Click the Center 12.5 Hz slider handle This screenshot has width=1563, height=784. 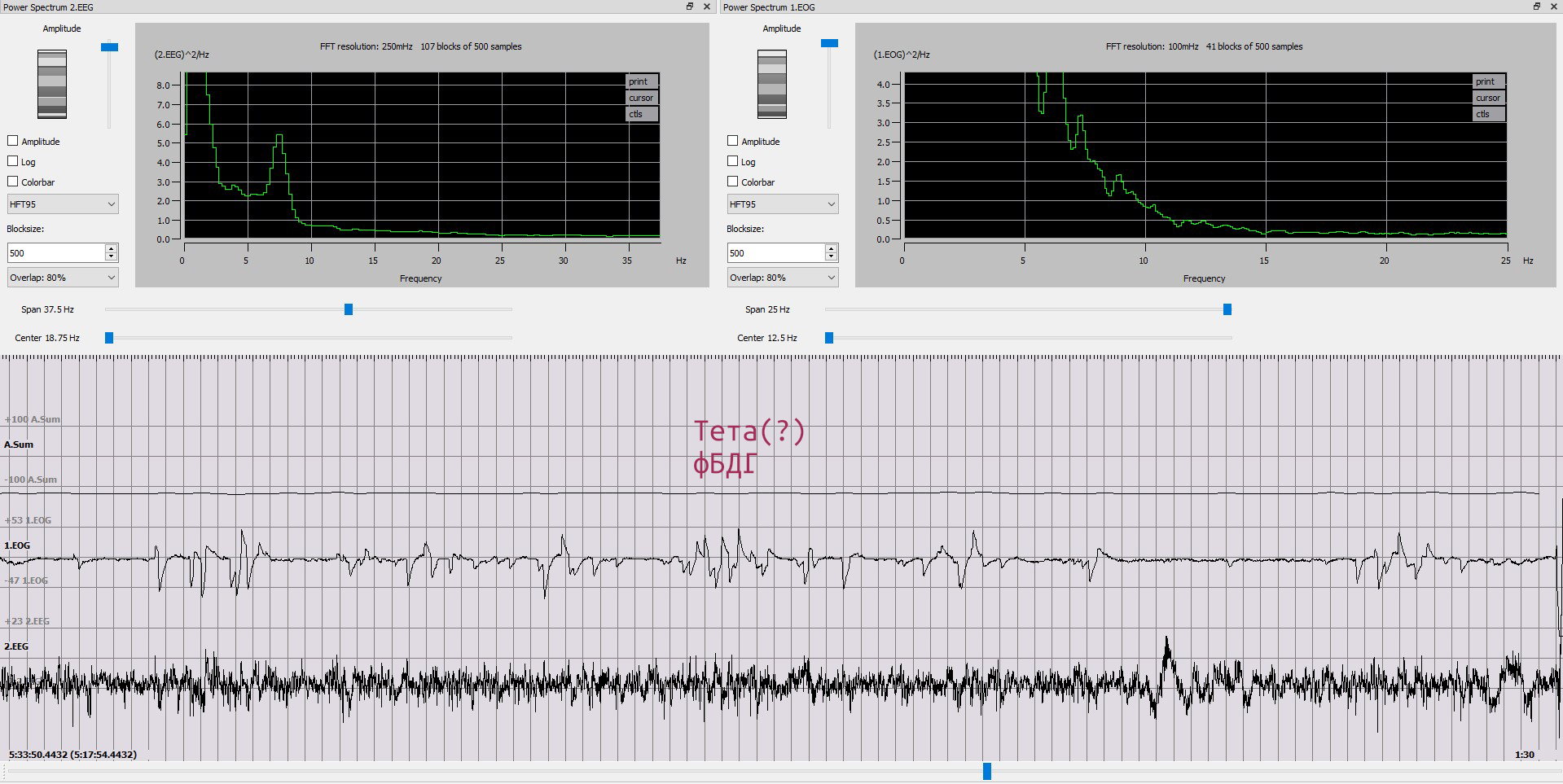click(829, 338)
